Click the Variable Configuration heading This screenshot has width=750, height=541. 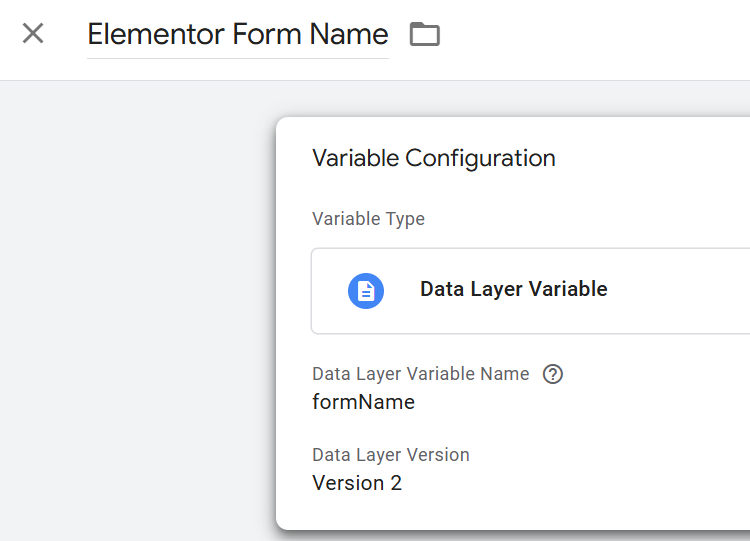click(434, 158)
